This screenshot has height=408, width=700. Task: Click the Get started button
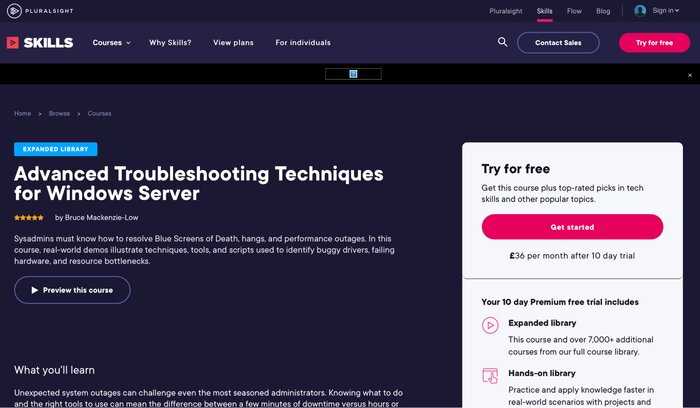572,227
